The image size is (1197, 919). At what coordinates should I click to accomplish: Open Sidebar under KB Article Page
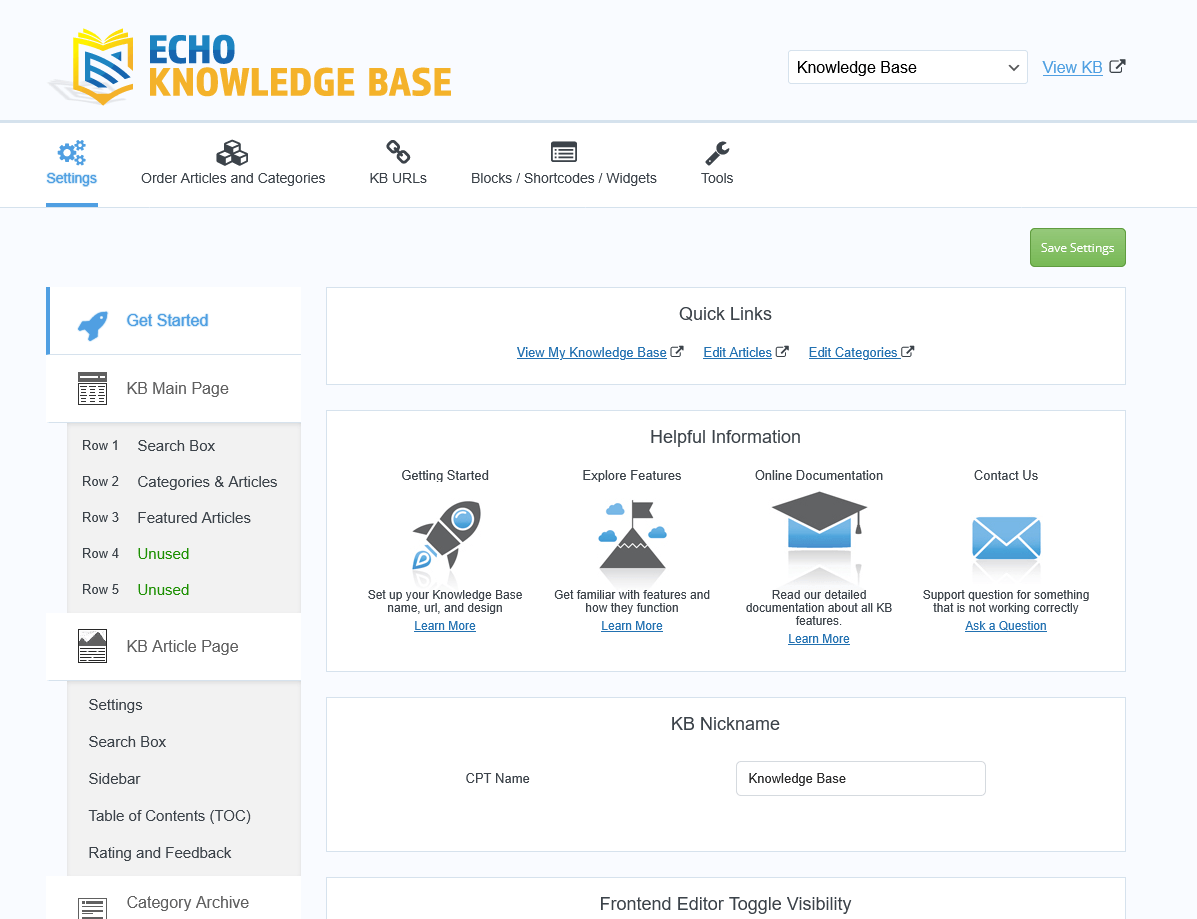[115, 779]
